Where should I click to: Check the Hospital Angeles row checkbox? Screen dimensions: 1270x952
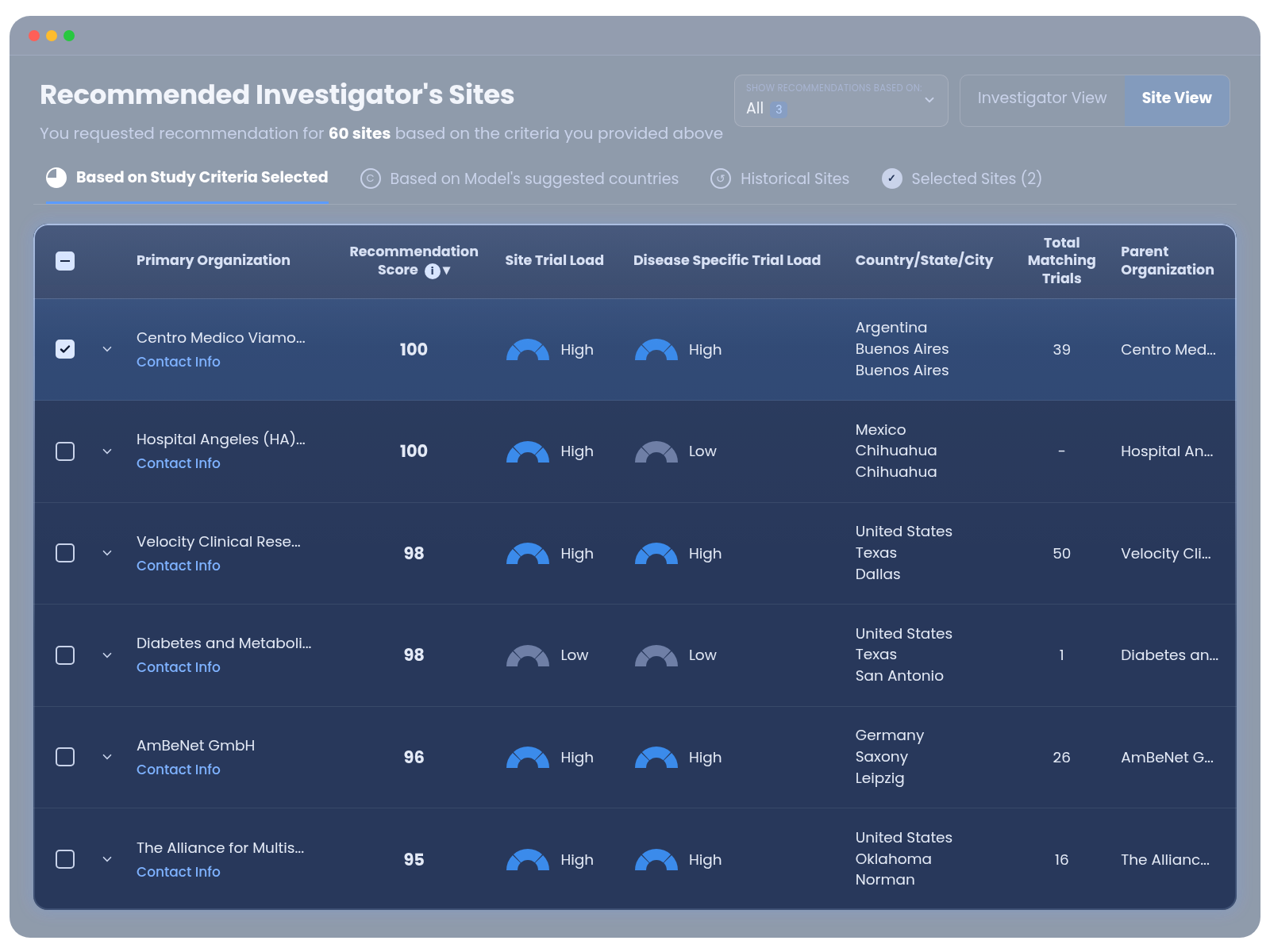(65, 451)
